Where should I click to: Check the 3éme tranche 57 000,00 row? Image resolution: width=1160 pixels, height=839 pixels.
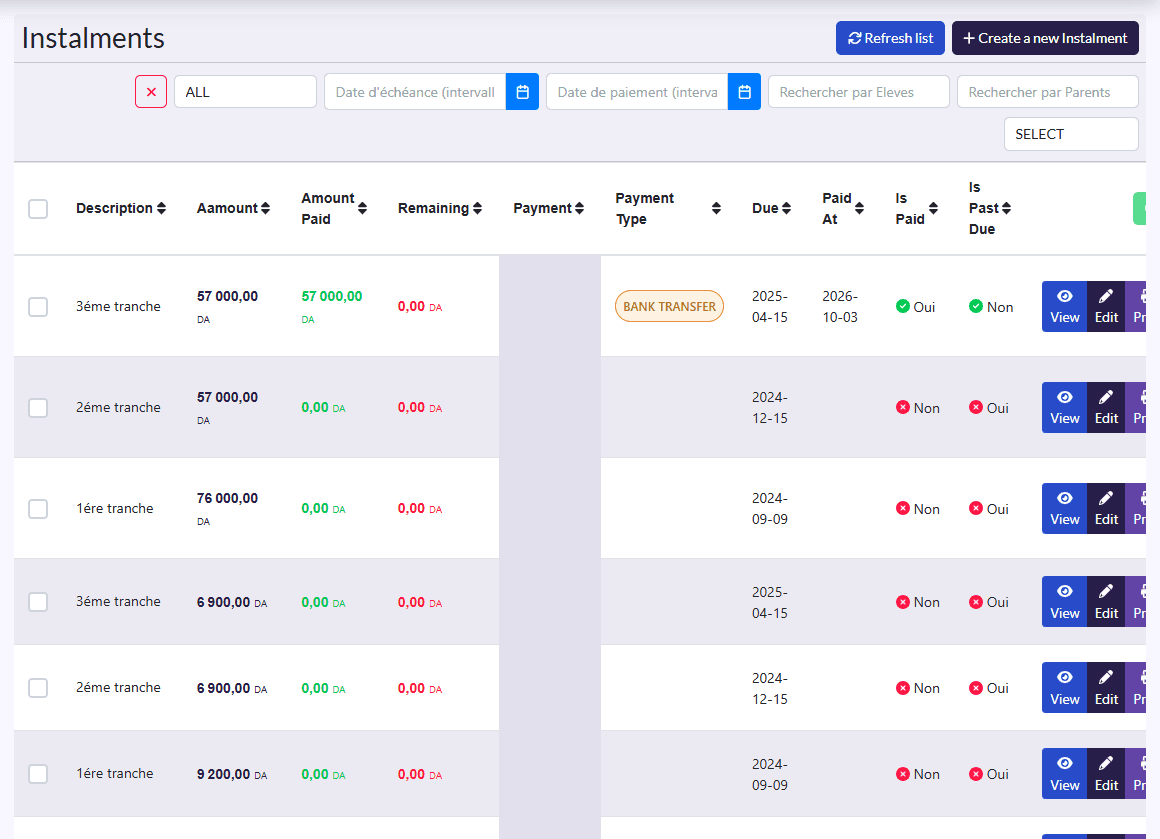tap(38, 306)
